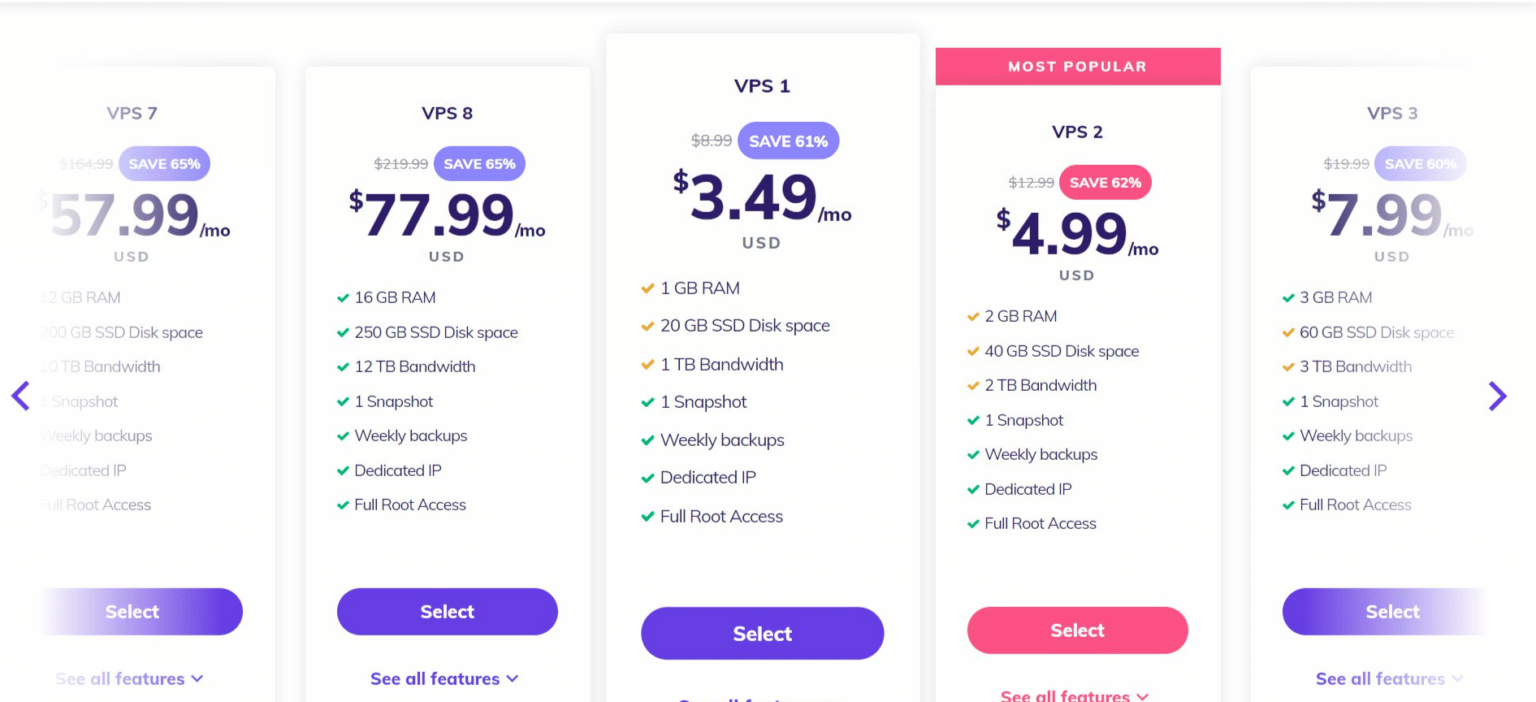
Task: Click the checkmark beside 16 GB RAM
Action: pos(342,297)
